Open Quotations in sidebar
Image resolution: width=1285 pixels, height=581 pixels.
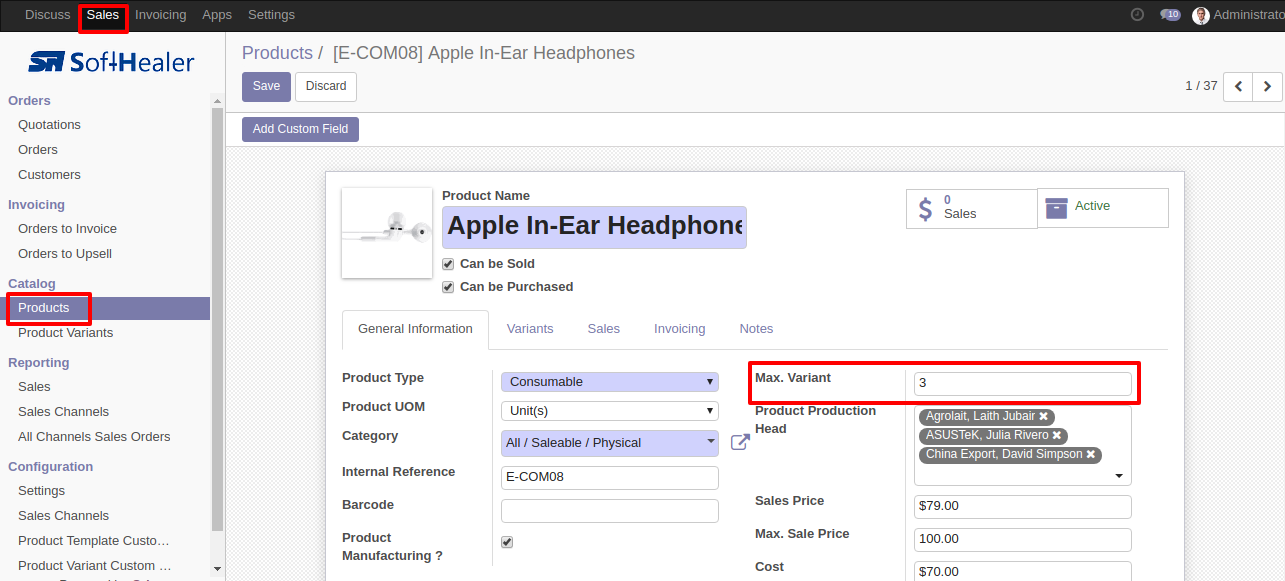(x=49, y=125)
